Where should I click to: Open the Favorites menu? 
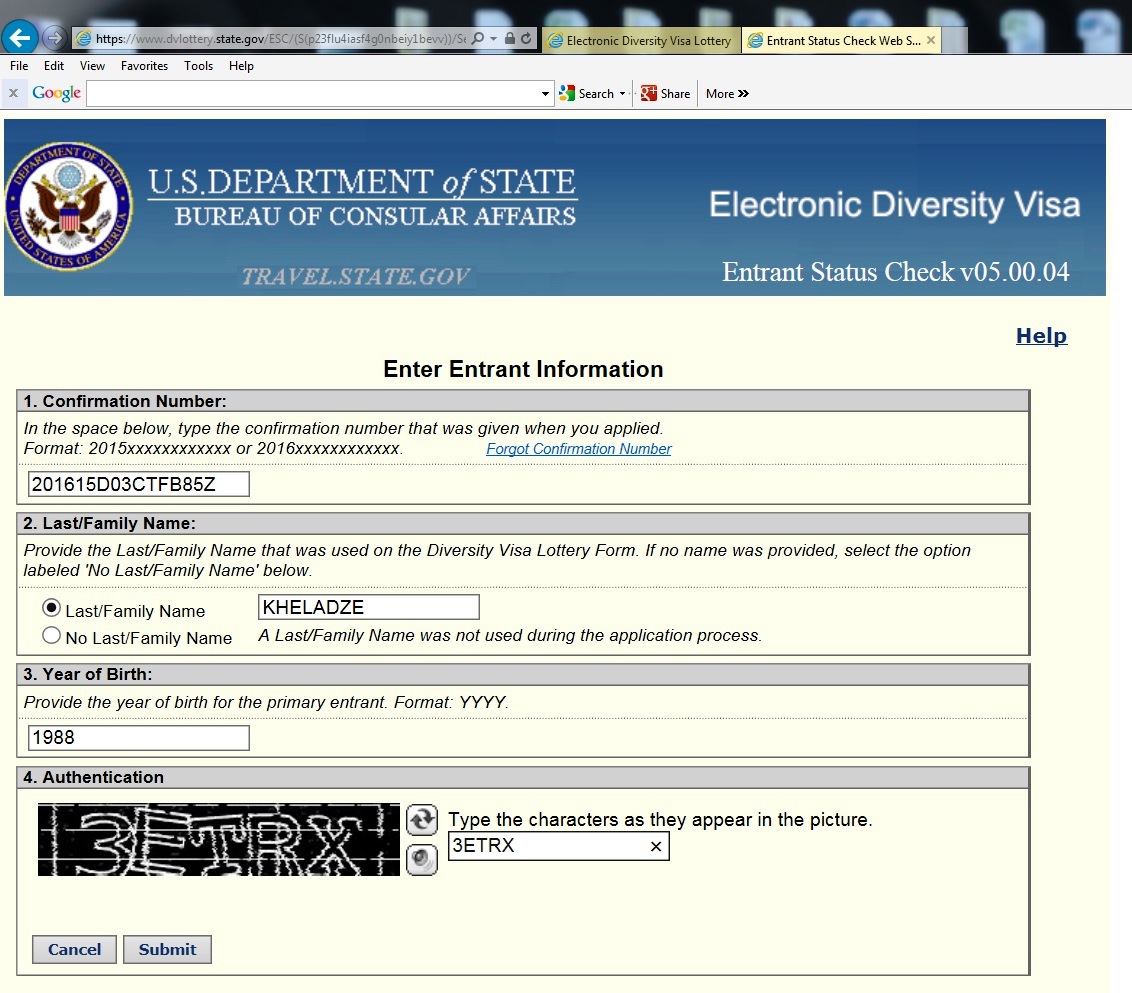click(144, 66)
